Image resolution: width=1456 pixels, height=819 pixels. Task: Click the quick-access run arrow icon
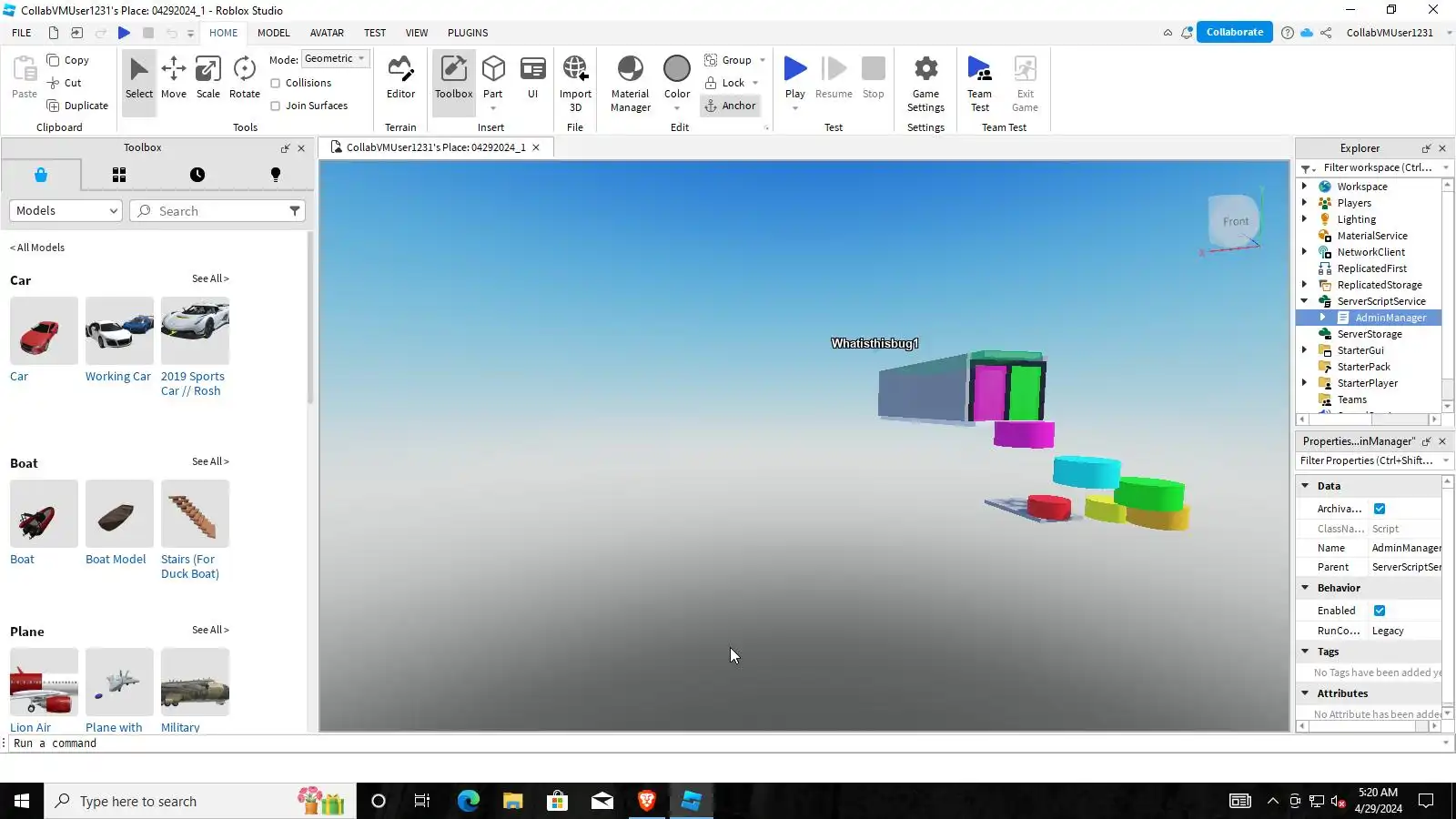click(125, 33)
